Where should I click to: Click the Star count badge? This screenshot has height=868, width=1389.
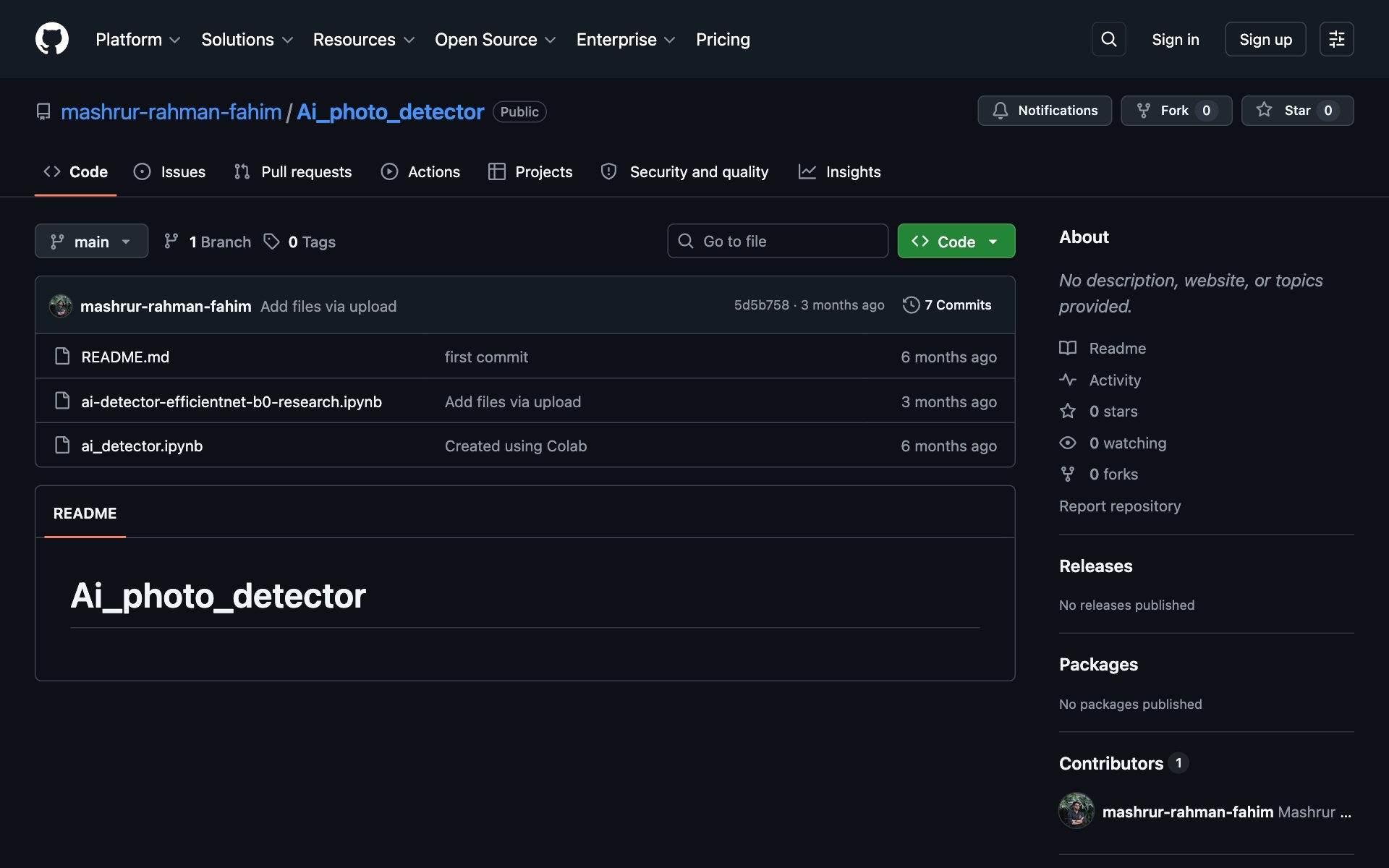[1328, 111]
